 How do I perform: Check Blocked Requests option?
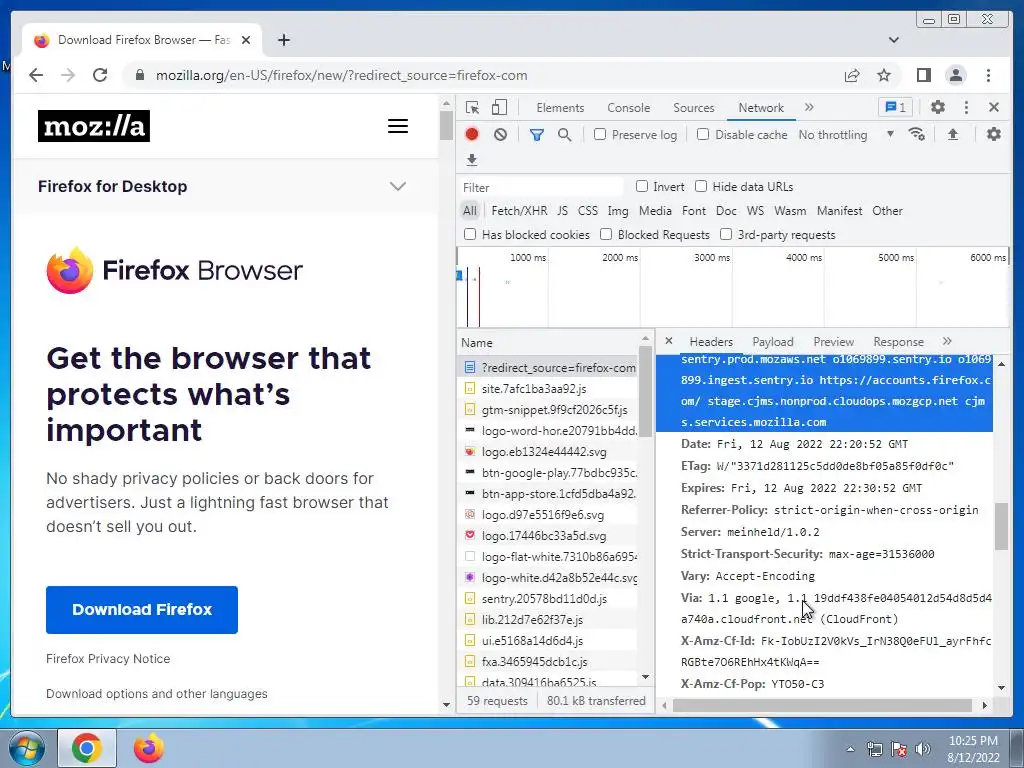click(606, 234)
